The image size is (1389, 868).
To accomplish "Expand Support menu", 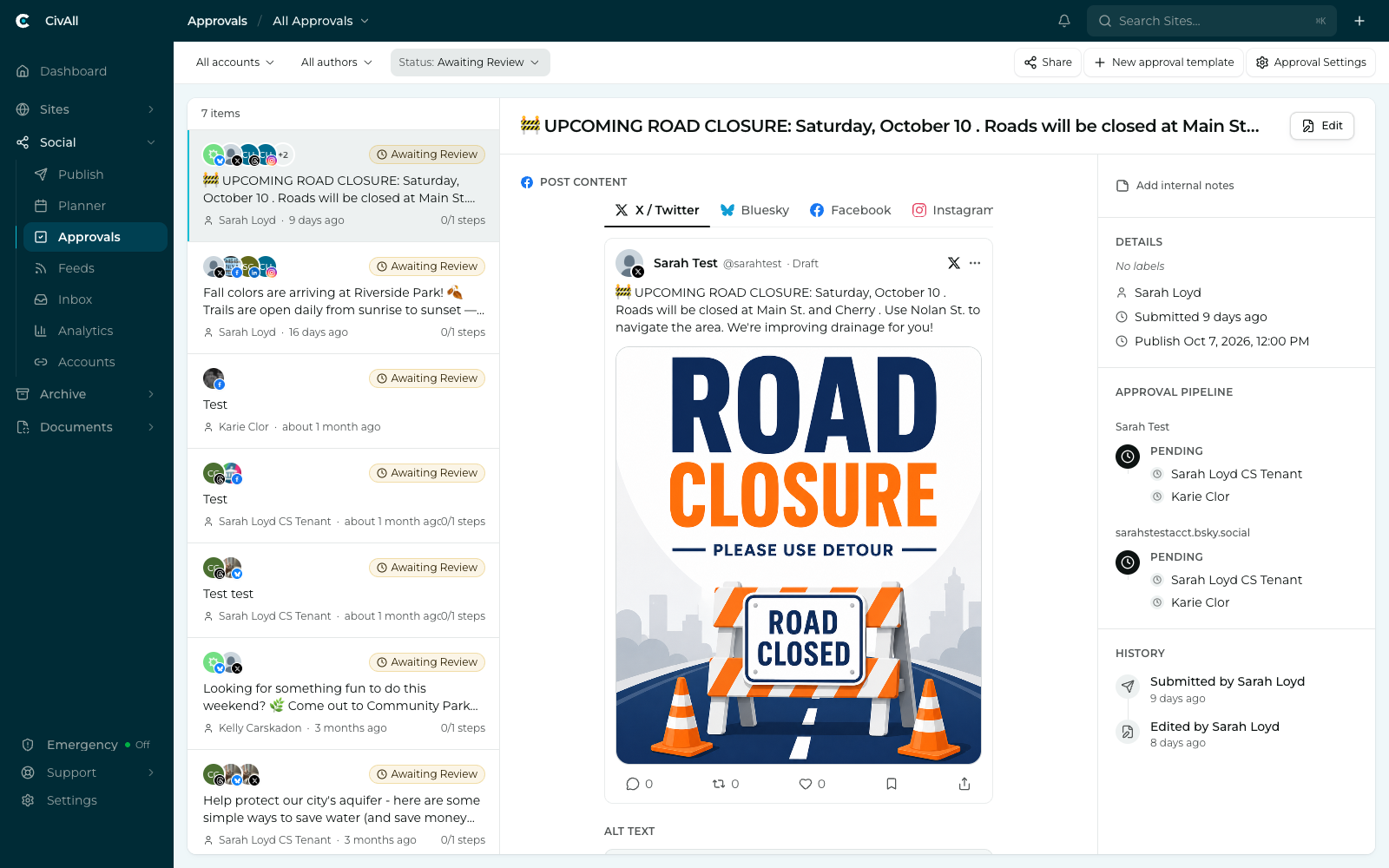I will pos(87,773).
